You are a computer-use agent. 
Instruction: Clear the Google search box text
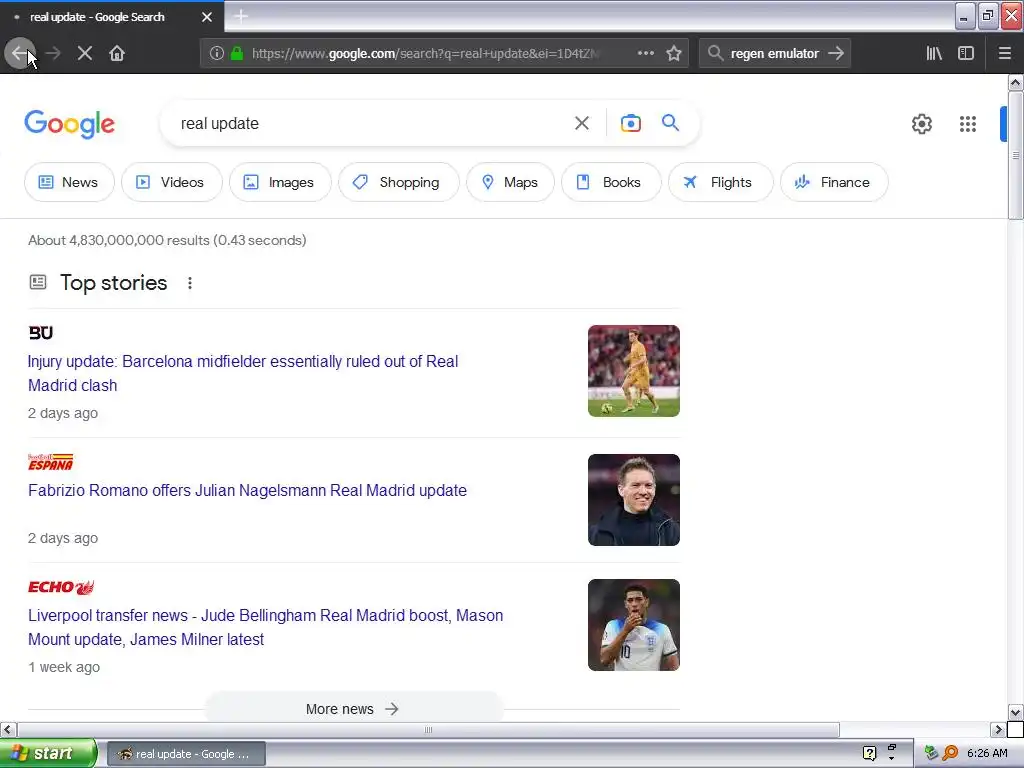point(582,123)
